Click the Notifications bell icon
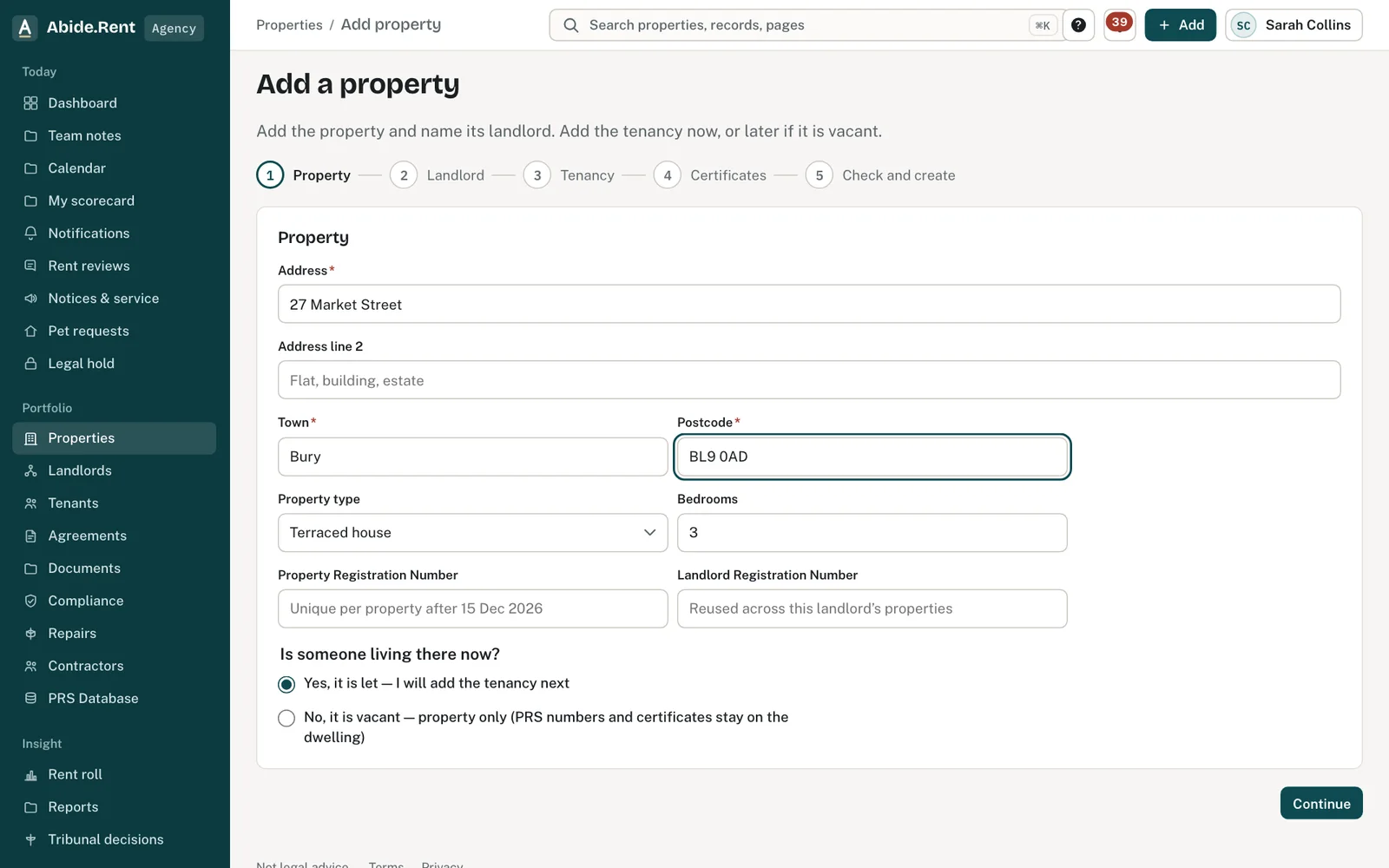Screen dimensions: 1389x868 tap(30, 233)
